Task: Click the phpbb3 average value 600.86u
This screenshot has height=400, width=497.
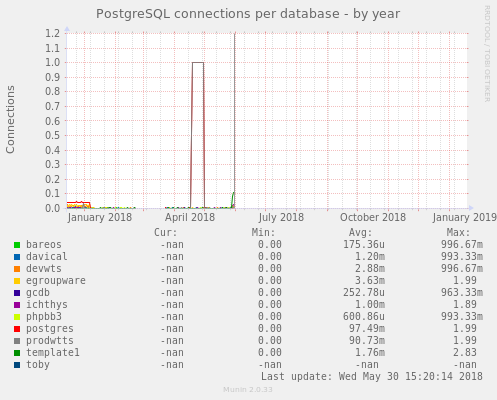Action: [x=364, y=317]
